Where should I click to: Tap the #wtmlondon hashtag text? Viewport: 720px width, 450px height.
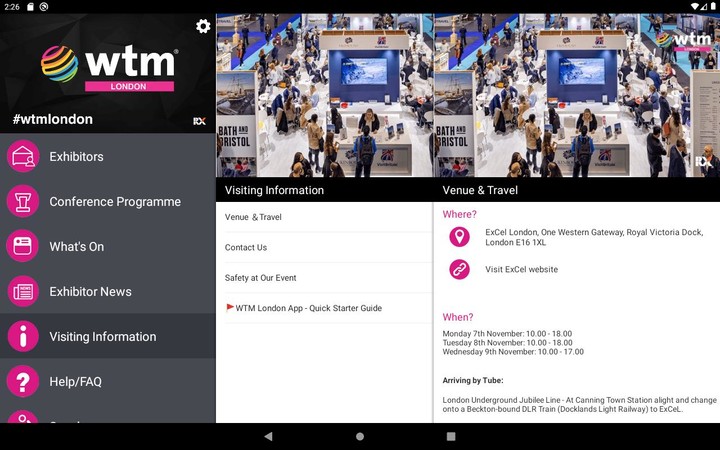[x=53, y=119]
